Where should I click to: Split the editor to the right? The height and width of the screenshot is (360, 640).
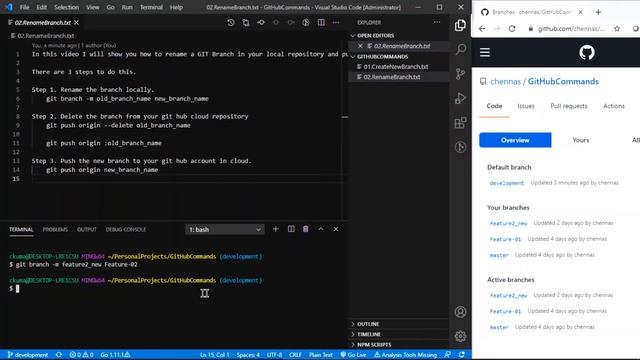321,22
